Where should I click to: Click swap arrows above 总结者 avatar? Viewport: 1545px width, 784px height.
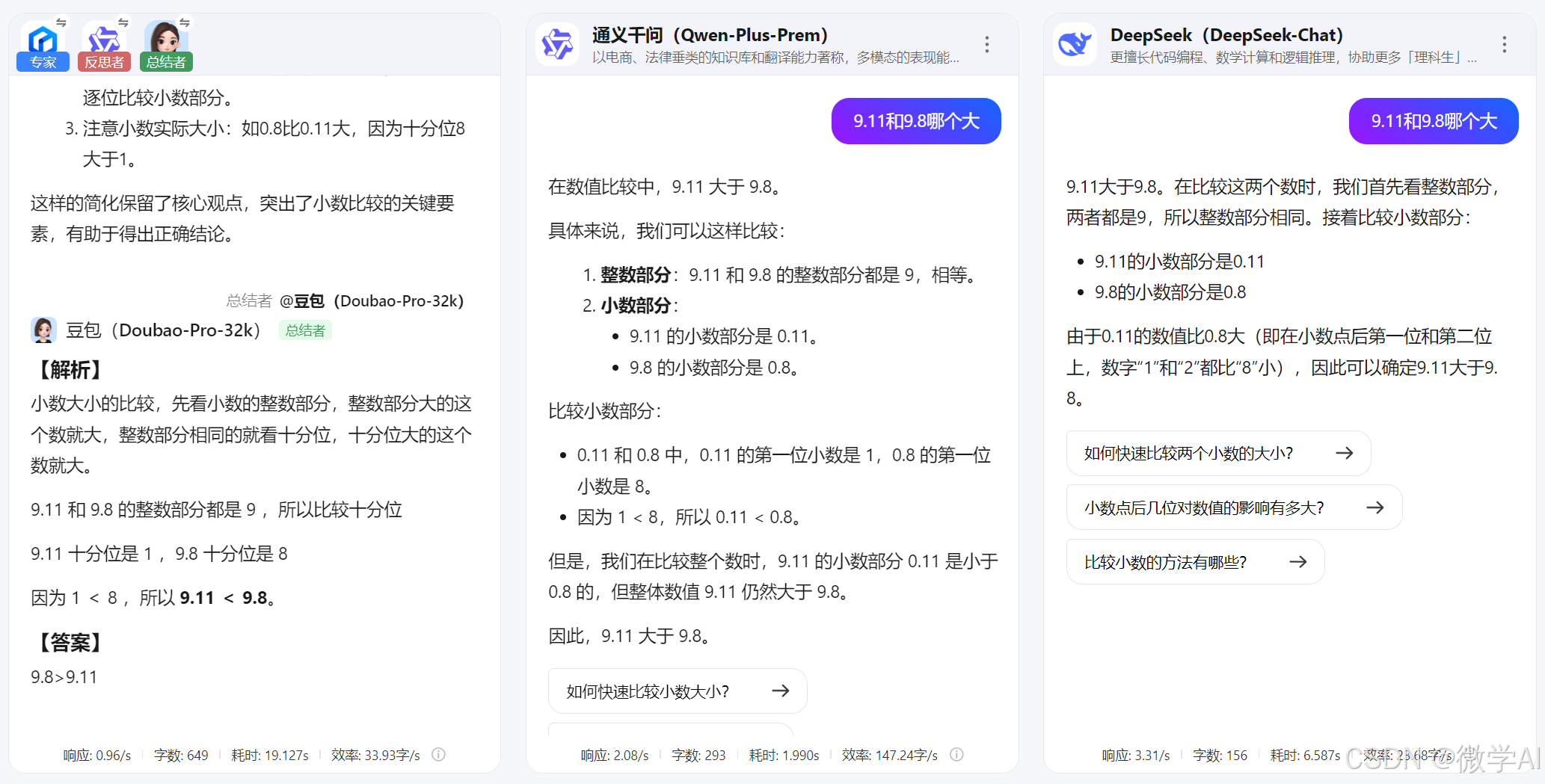(x=185, y=22)
